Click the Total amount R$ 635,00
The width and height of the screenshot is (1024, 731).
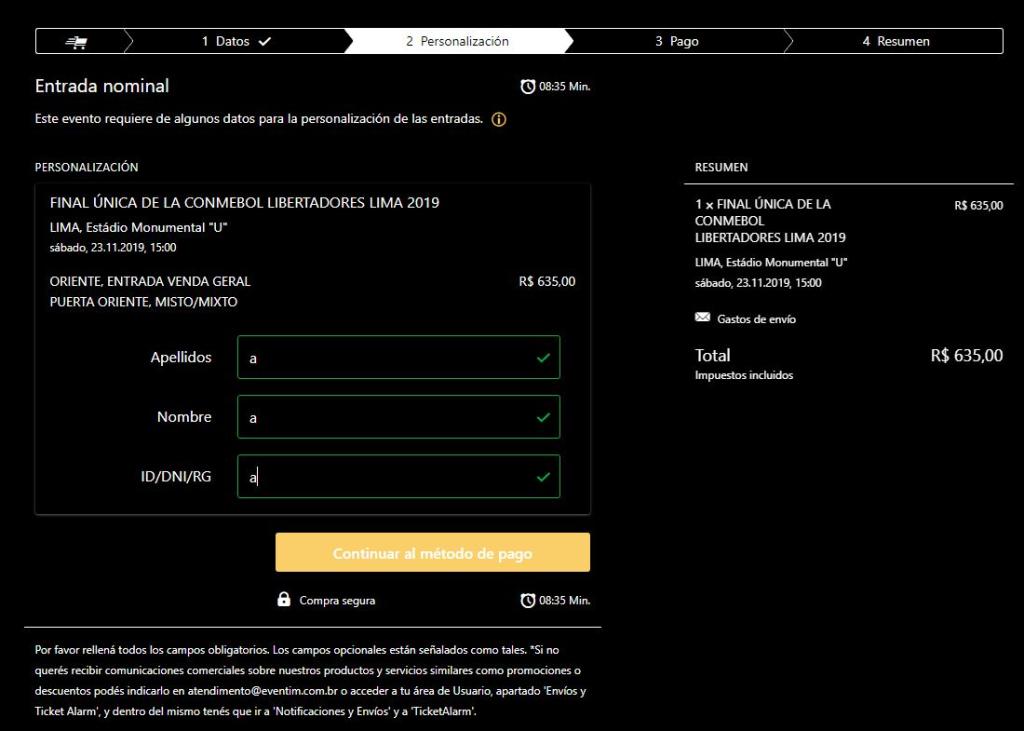point(967,355)
